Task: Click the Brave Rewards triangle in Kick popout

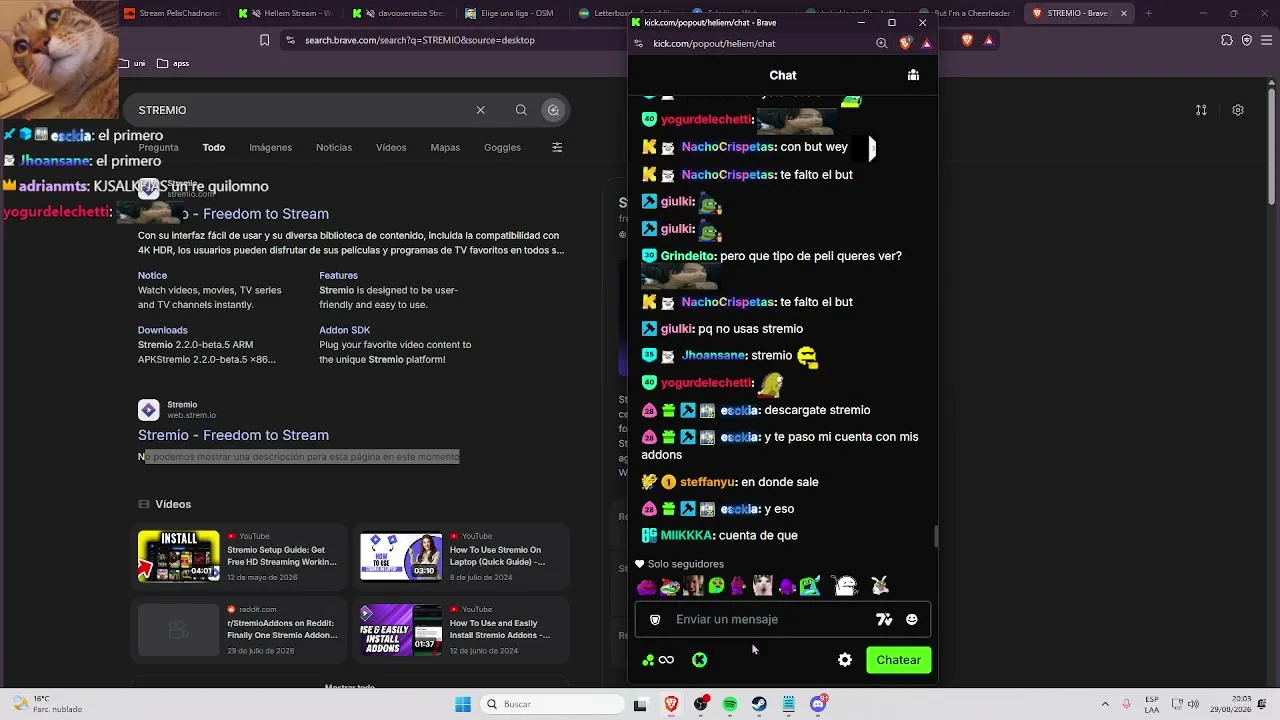Action: coord(927,43)
